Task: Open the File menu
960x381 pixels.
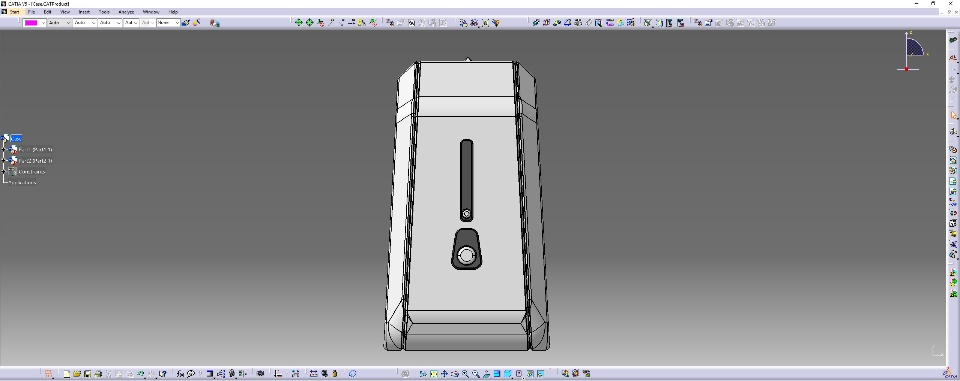Action: (31, 12)
